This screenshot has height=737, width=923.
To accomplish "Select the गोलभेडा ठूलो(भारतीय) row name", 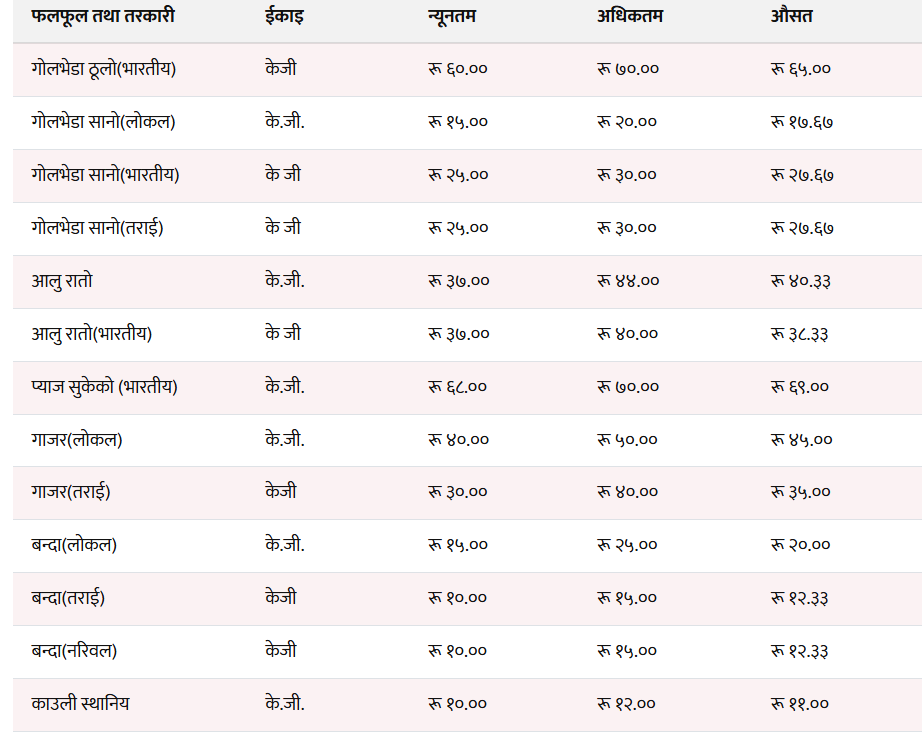I will click(104, 69).
